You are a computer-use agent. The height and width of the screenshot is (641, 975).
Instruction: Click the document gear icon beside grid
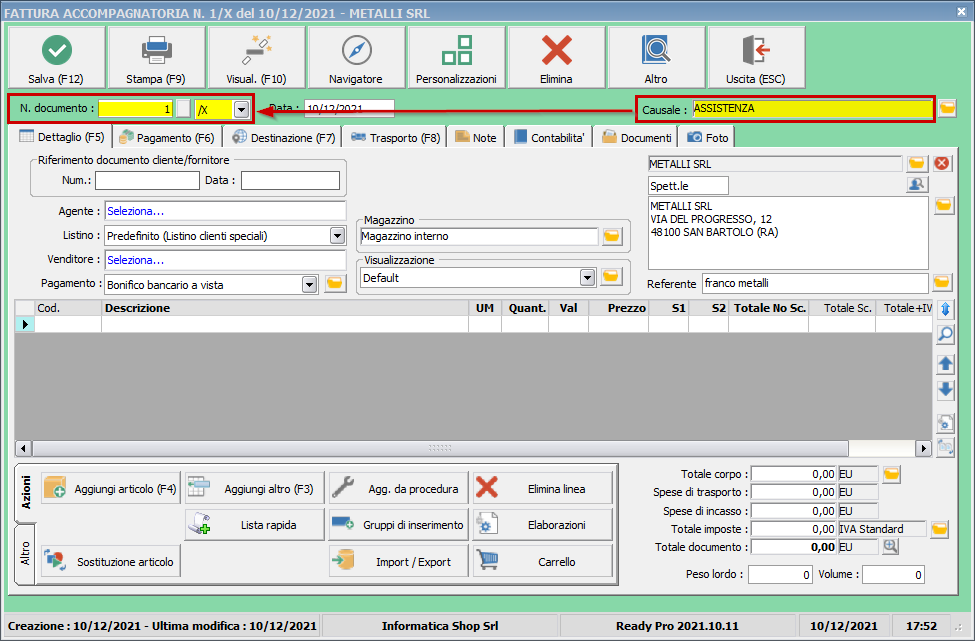[x=945, y=423]
